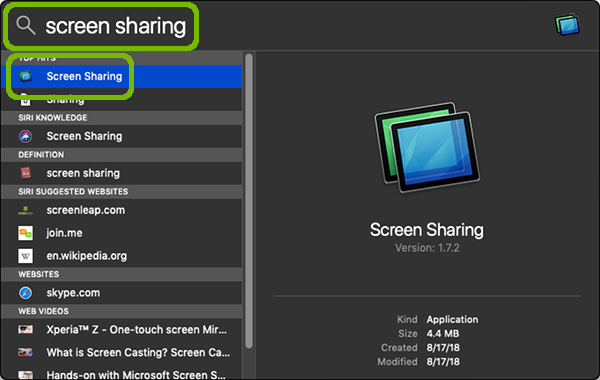
Task: Open the Screen Sharing top hit result
Action: (x=122, y=76)
